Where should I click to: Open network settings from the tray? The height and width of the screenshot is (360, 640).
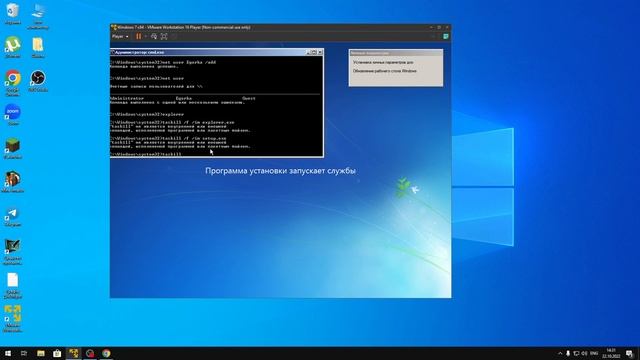pos(576,353)
